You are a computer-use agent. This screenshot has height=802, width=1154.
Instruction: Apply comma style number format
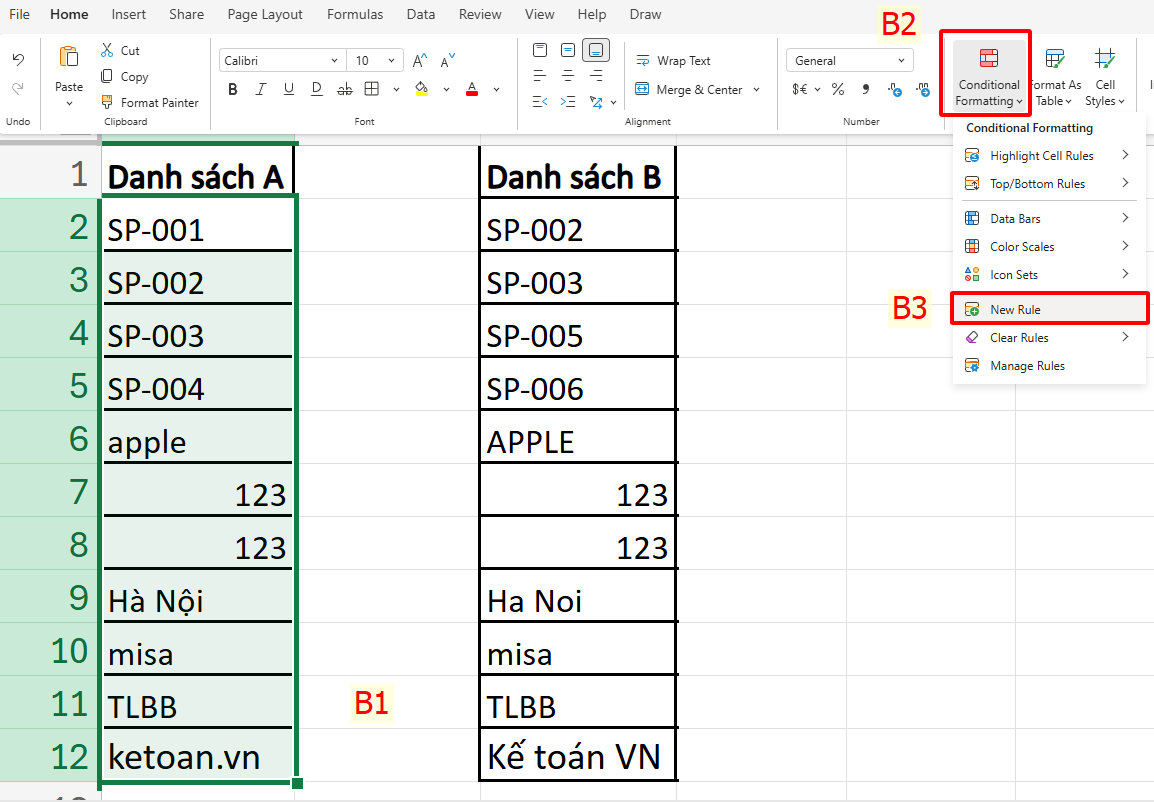click(x=866, y=89)
